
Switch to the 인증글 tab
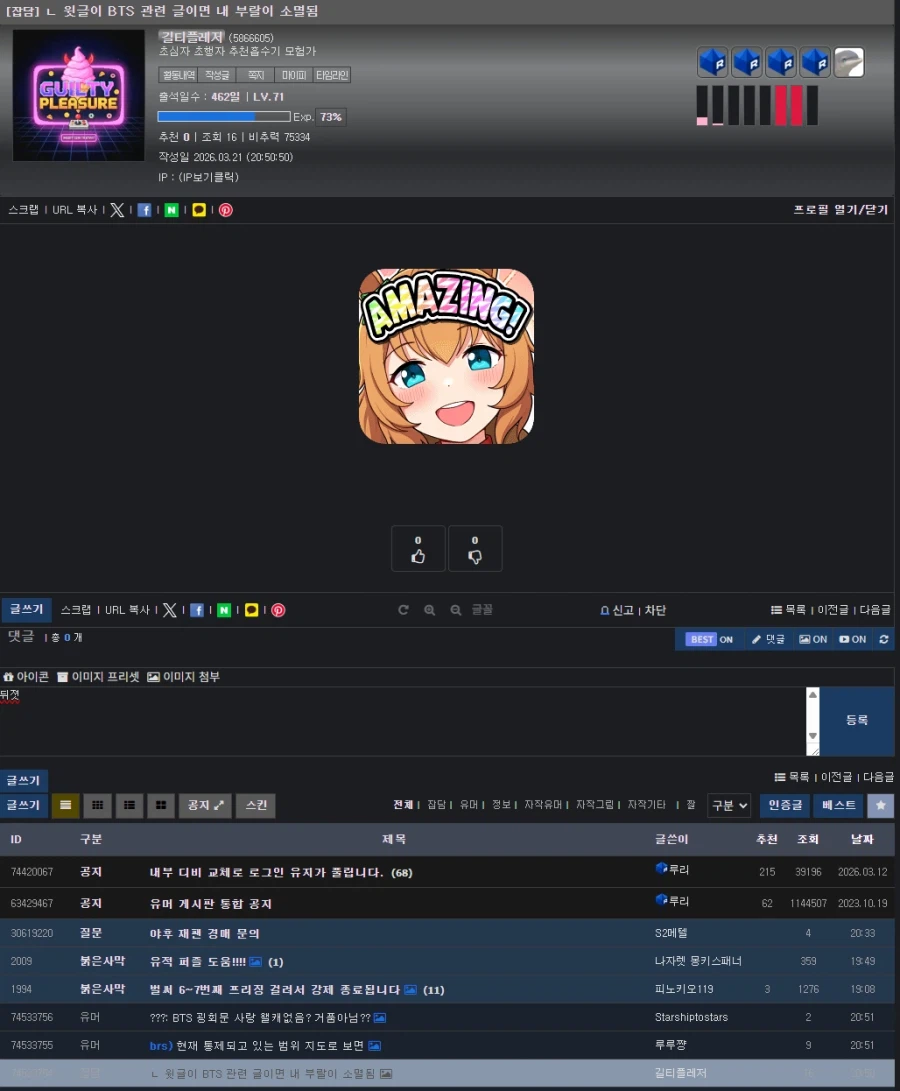784,806
